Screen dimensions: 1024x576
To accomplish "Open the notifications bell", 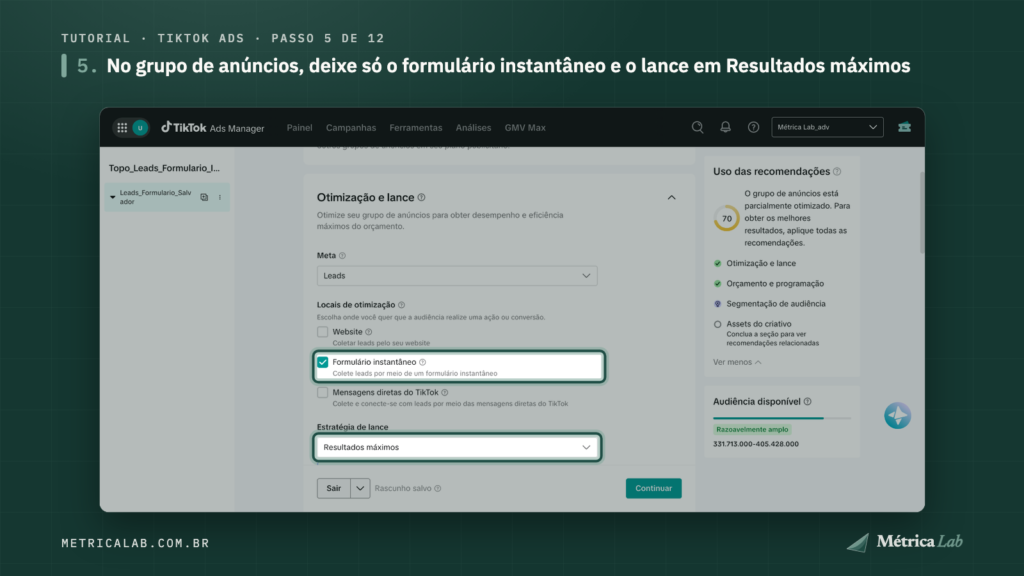I will (726, 127).
